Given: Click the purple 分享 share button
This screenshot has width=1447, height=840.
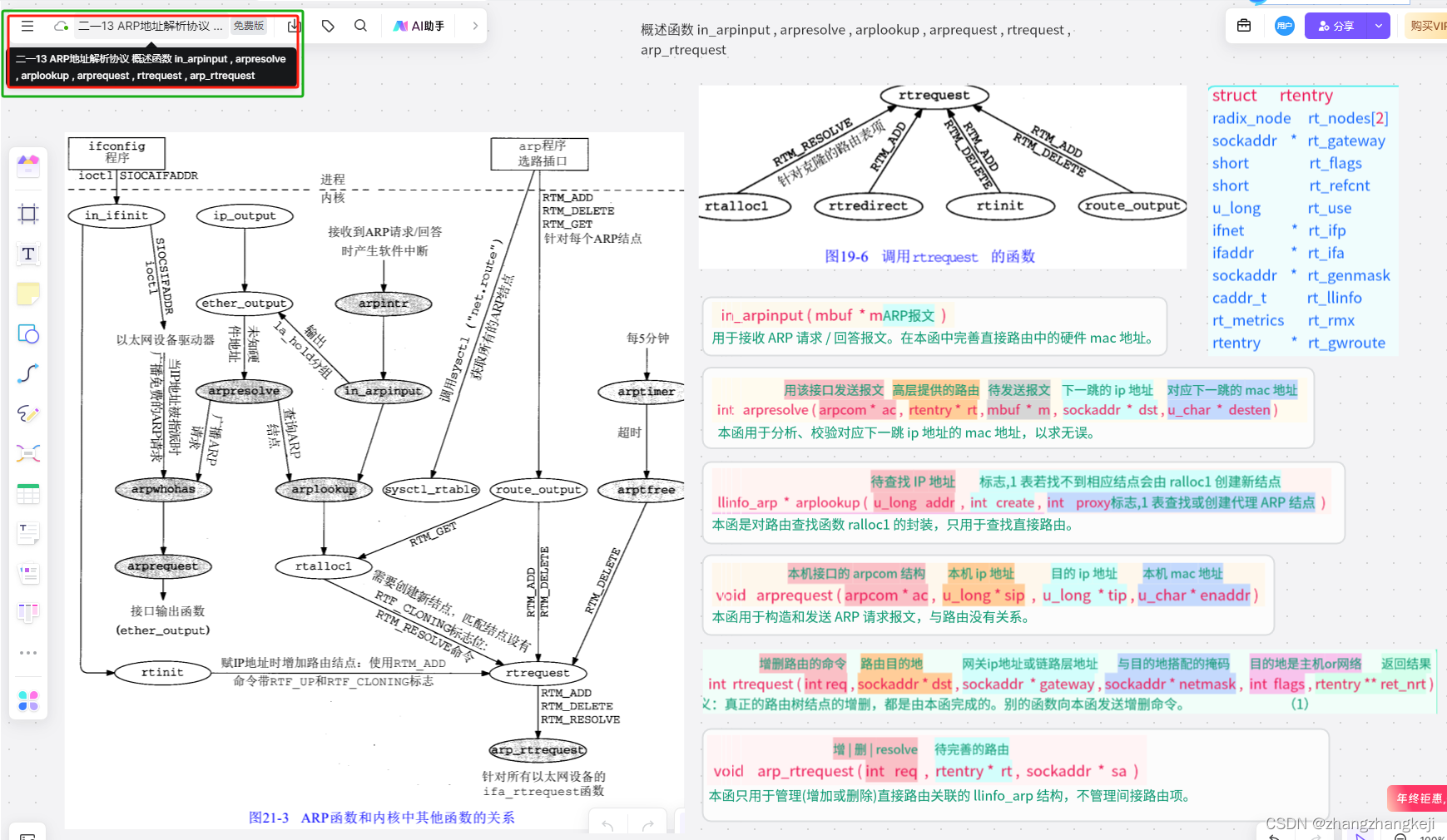Looking at the screenshot, I should pos(1336,26).
